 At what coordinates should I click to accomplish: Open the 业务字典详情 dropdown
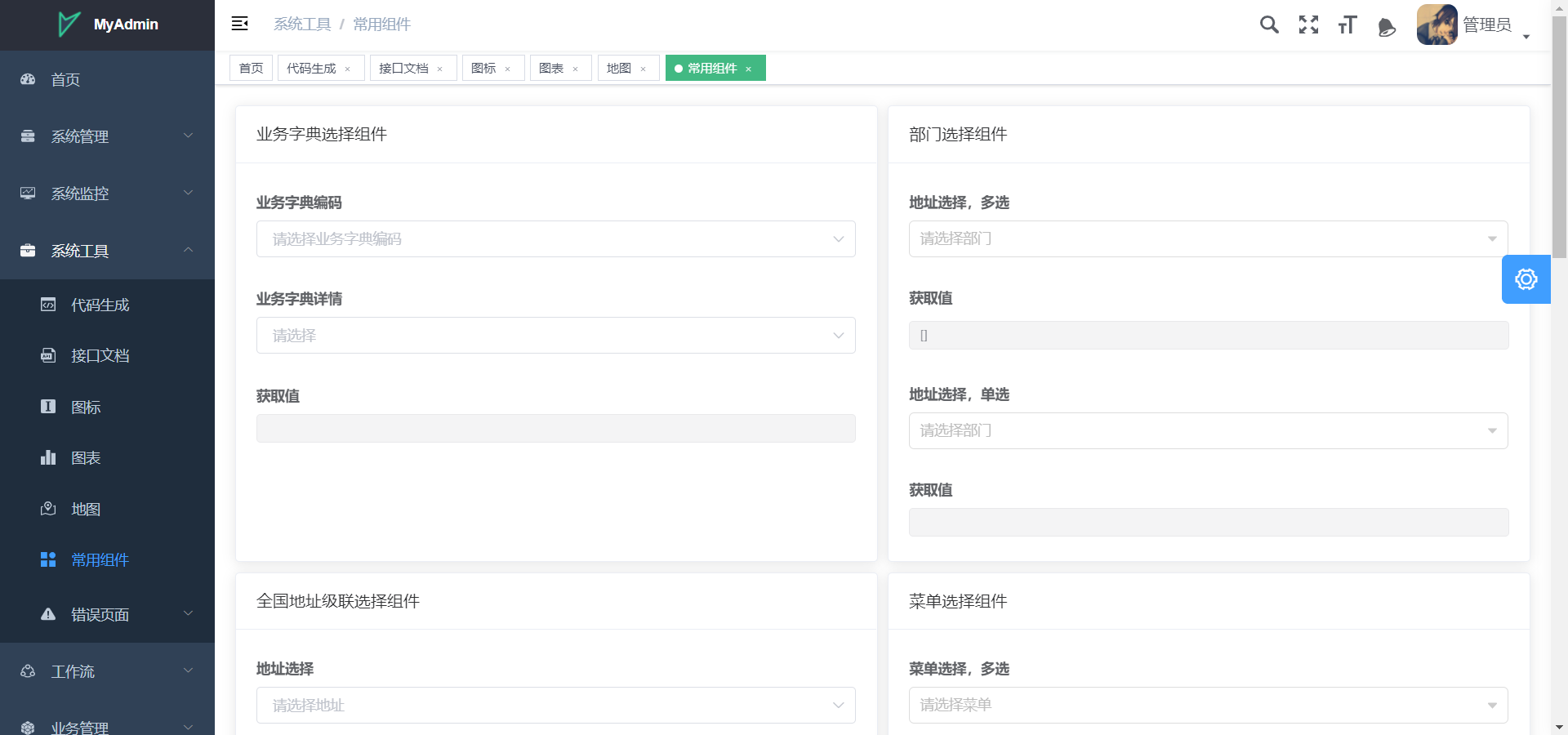[556, 336]
